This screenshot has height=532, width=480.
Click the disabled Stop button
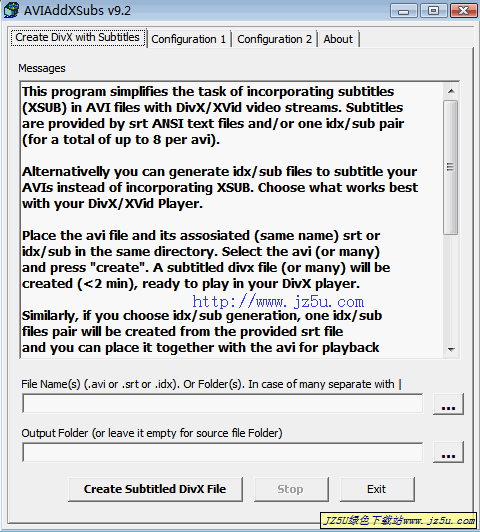pos(291,489)
